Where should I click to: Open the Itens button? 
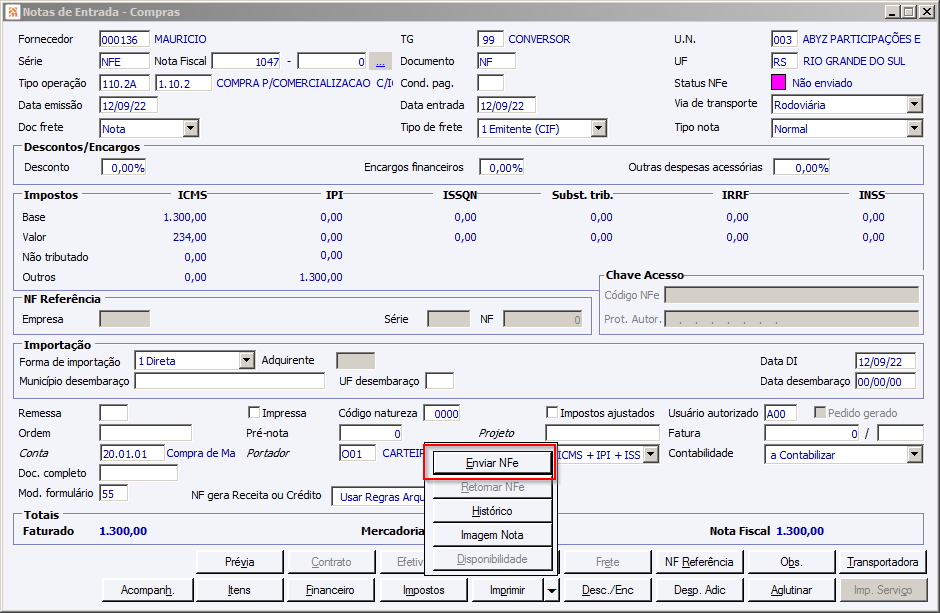(240, 590)
